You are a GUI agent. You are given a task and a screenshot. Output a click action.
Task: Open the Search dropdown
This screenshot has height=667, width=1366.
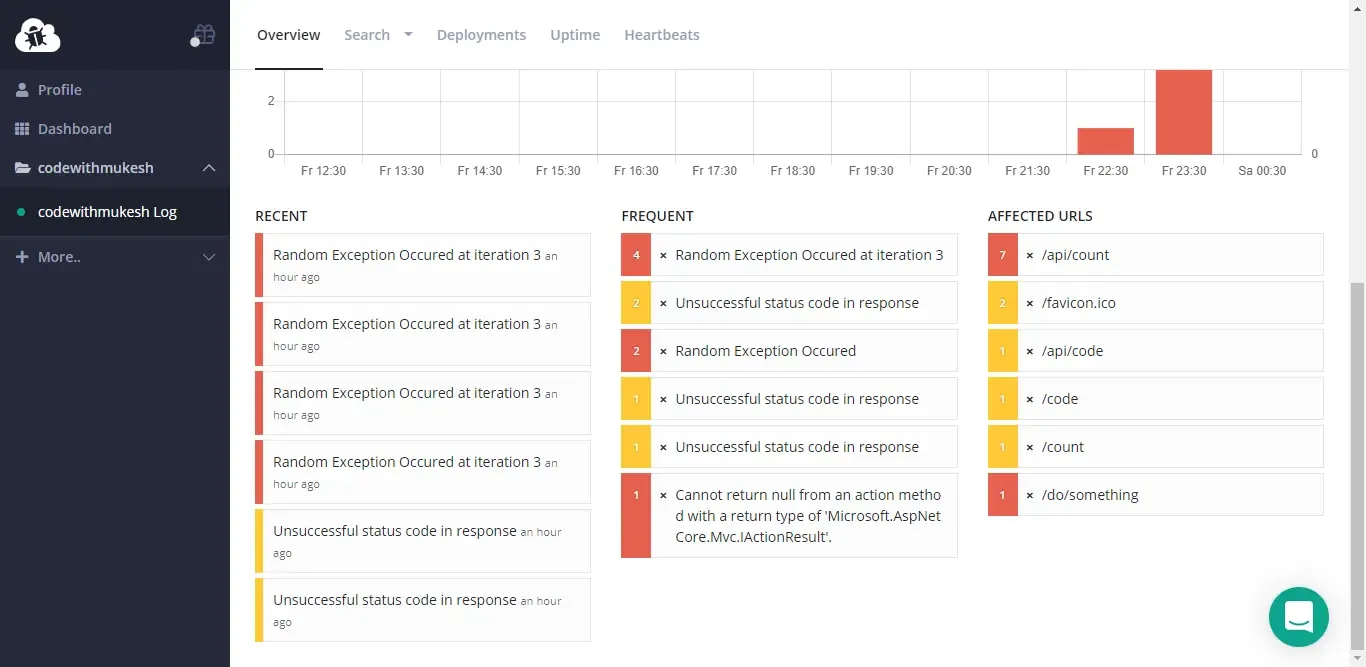[377, 34]
